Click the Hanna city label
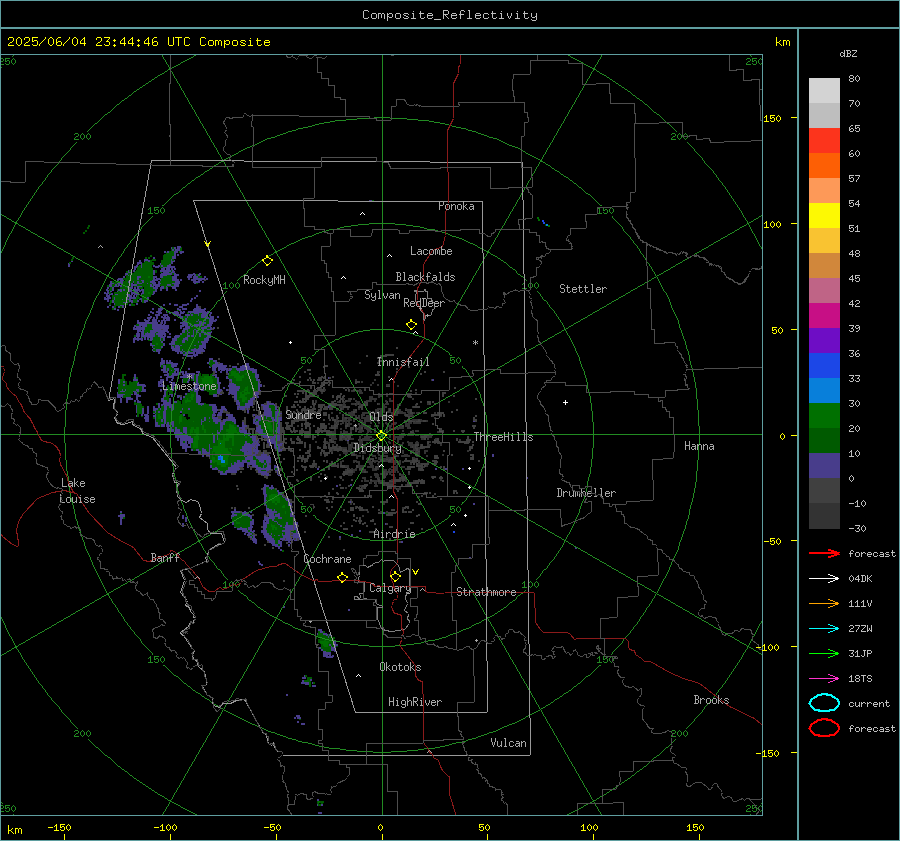Viewport: 900px width, 841px height. tap(699, 446)
